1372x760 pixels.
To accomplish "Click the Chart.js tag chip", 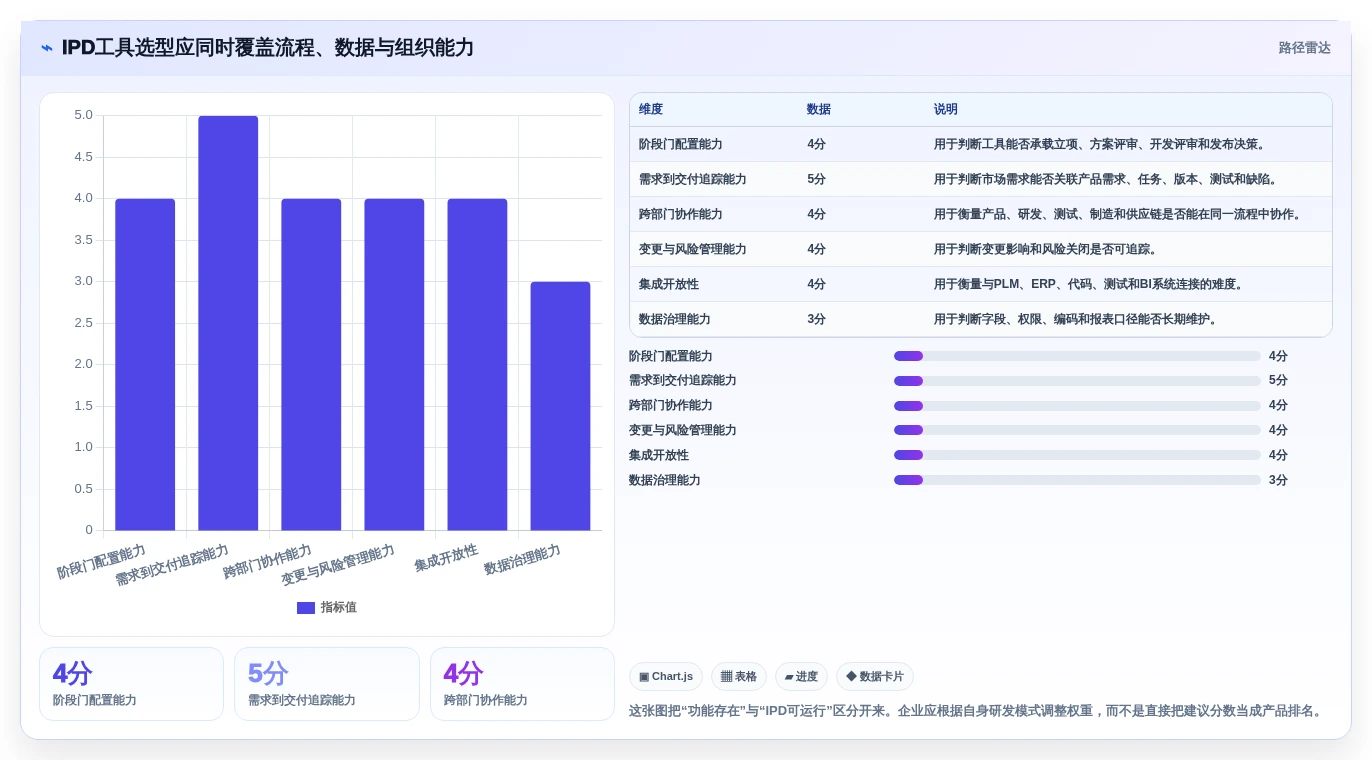I will pyautogui.click(x=666, y=677).
